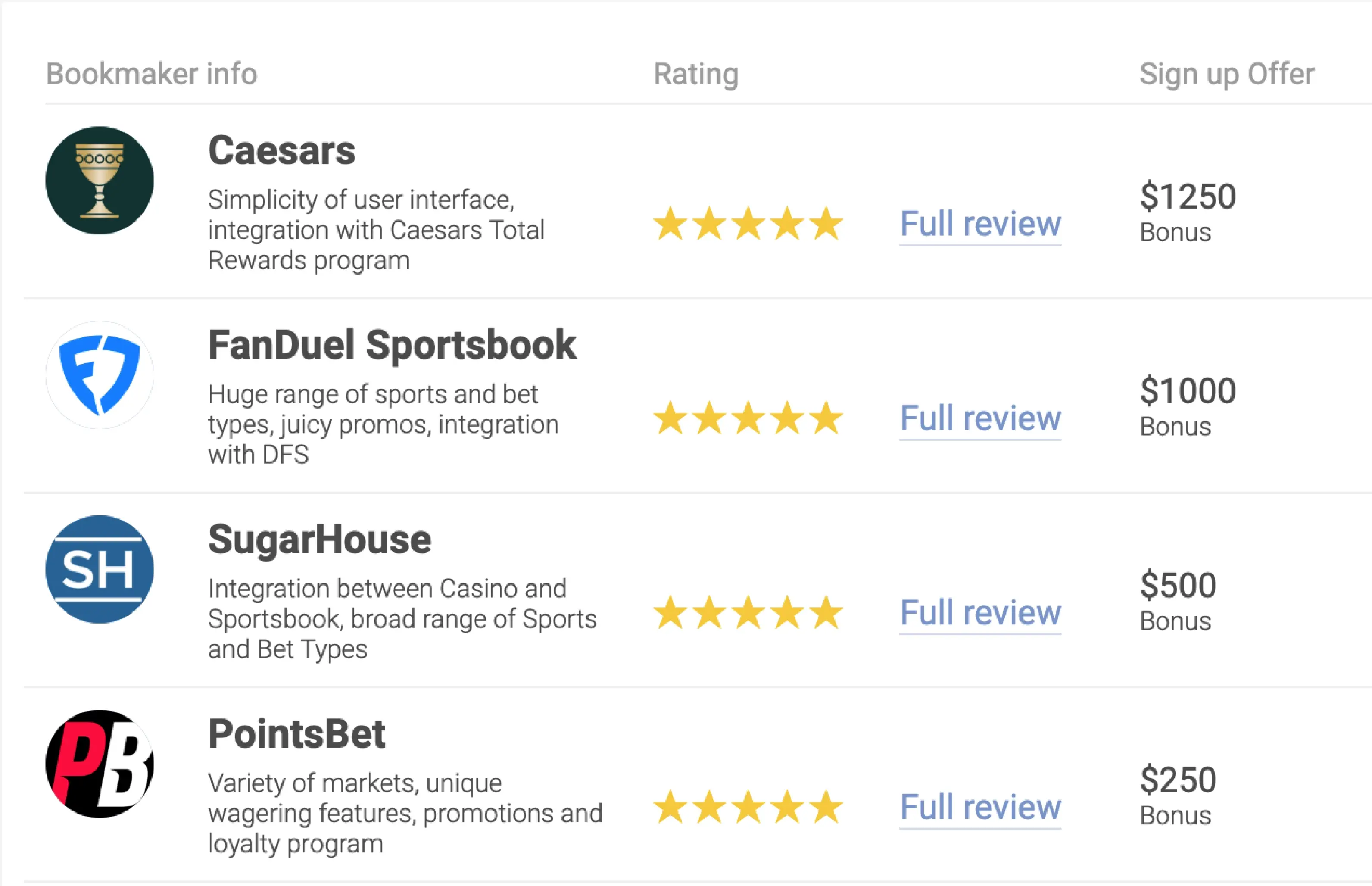Click the Caesars bookmaker name heading

(x=281, y=151)
